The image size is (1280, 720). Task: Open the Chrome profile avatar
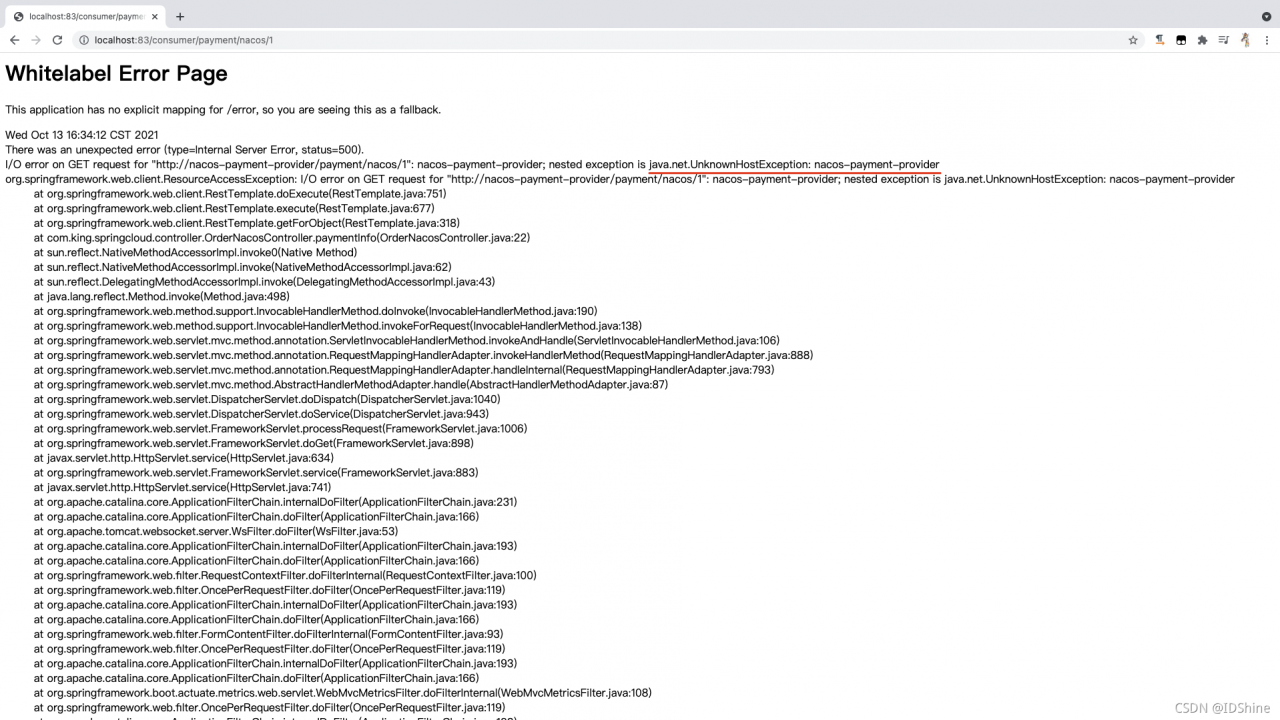tap(1245, 40)
